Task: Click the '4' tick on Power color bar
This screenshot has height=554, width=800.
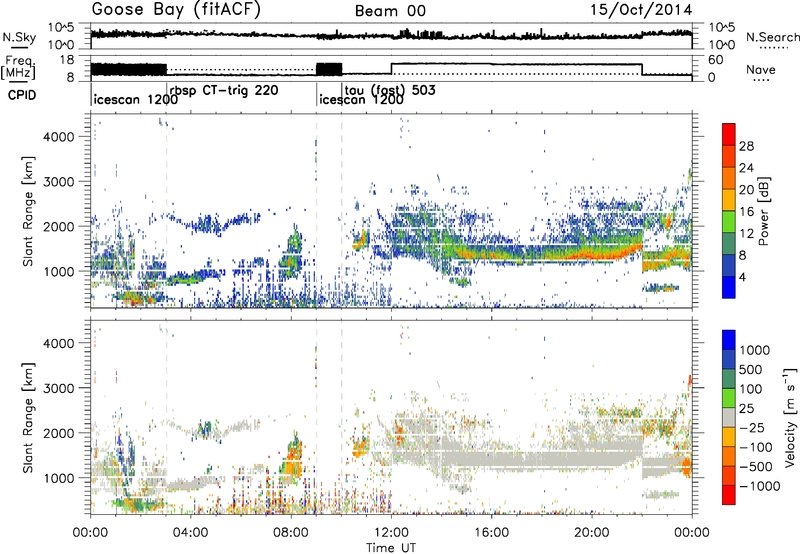Action: pyautogui.click(x=742, y=278)
